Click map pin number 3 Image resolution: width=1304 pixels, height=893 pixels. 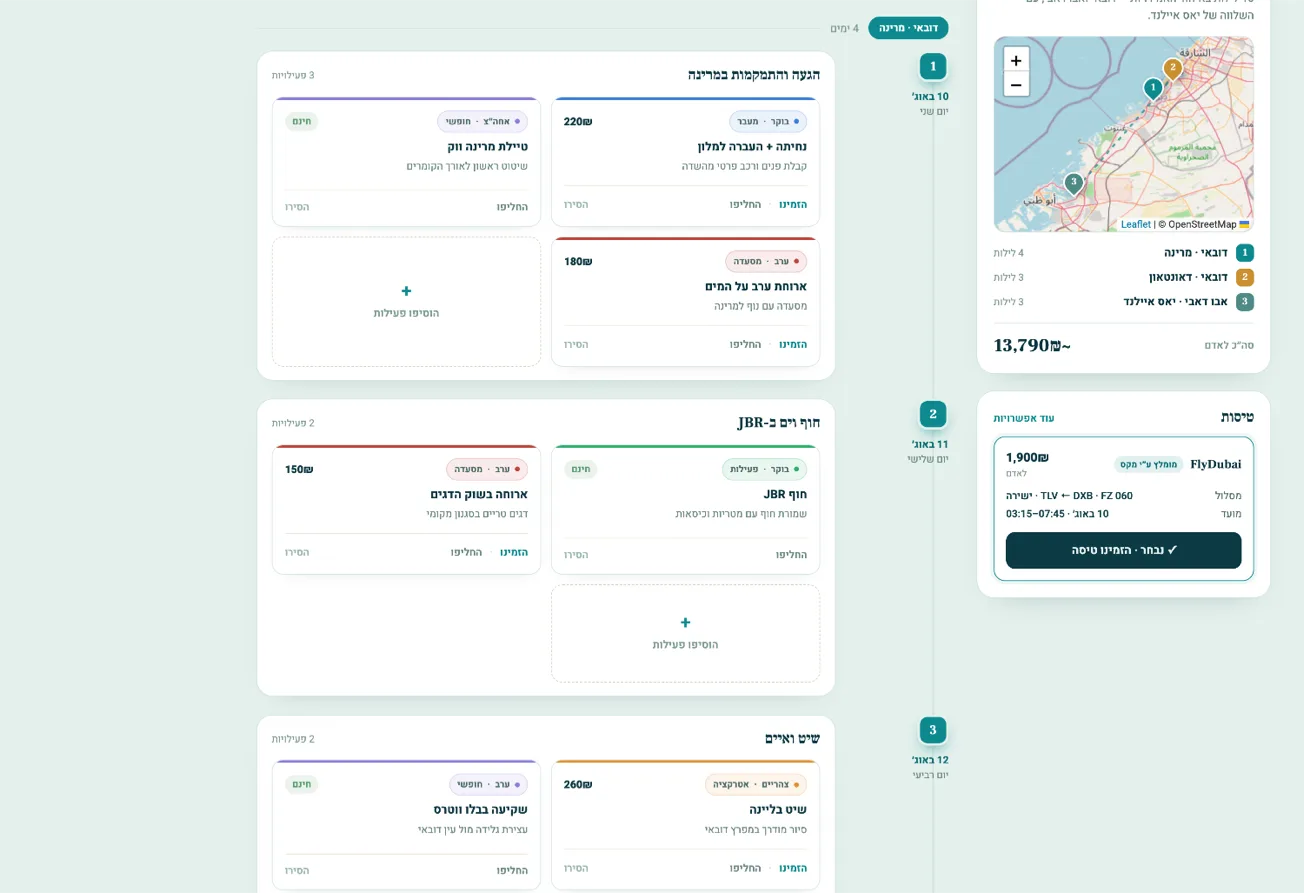(x=1073, y=184)
